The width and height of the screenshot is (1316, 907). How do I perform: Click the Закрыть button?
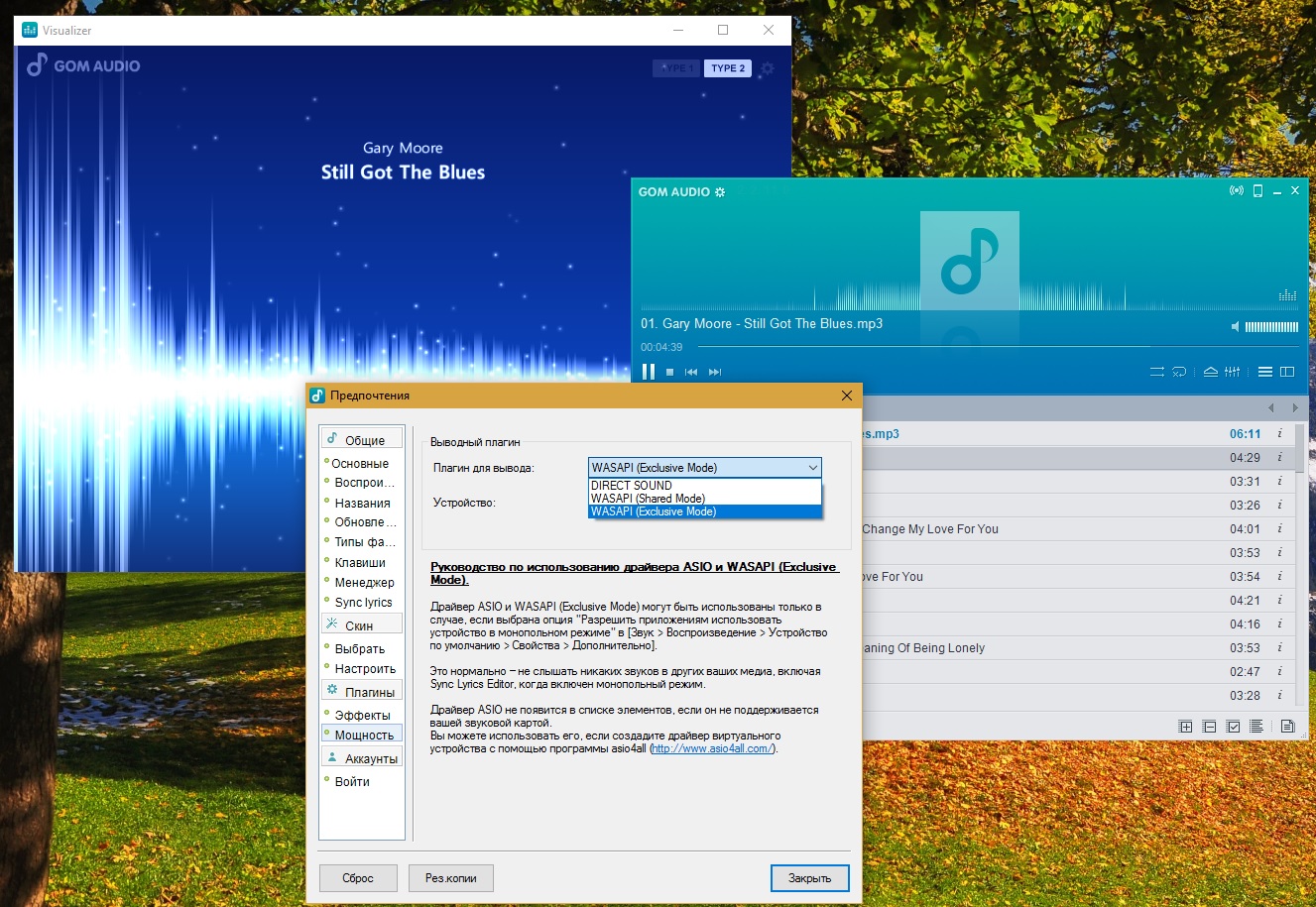pyautogui.click(x=809, y=878)
